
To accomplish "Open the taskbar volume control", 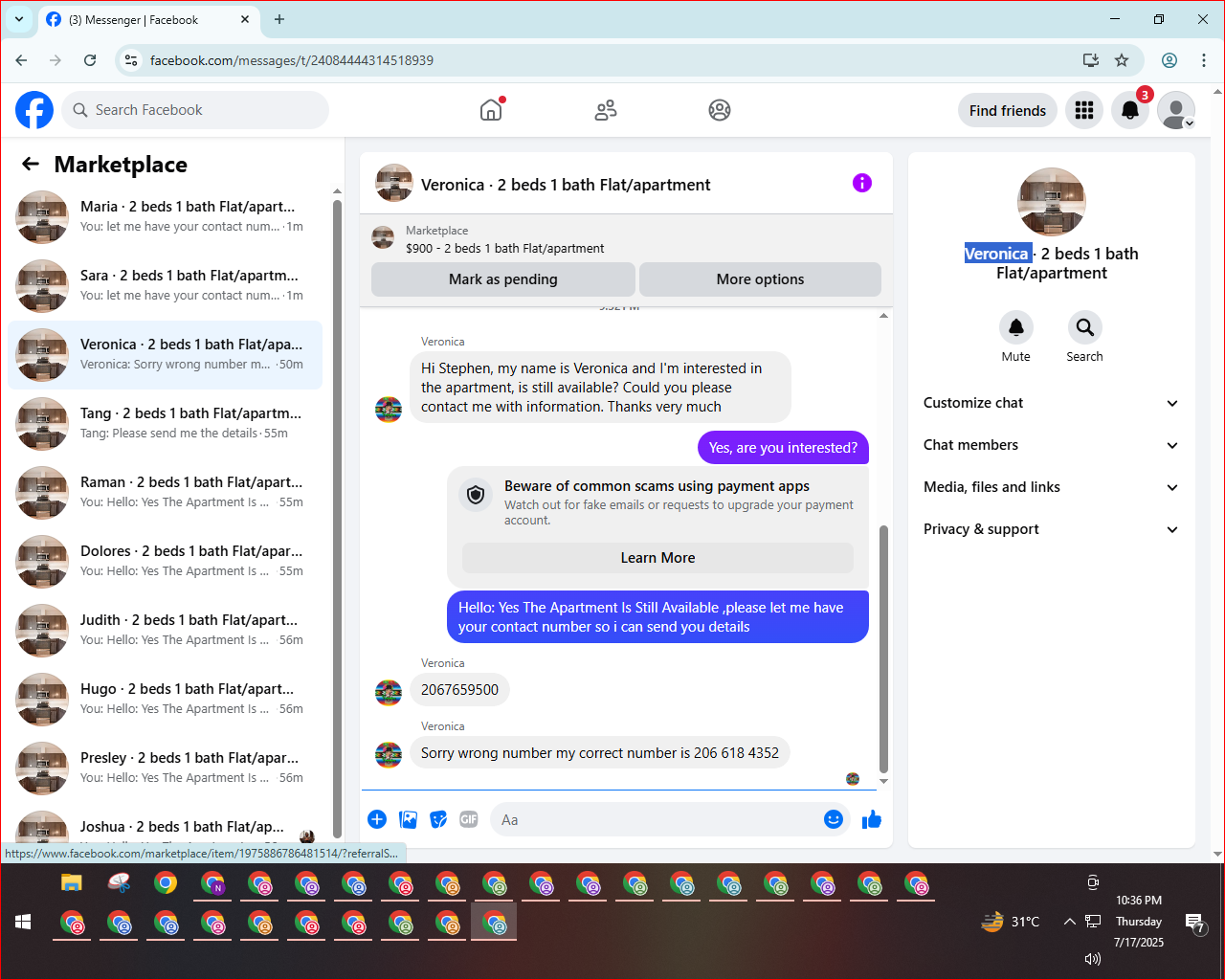I will click(x=1093, y=958).
